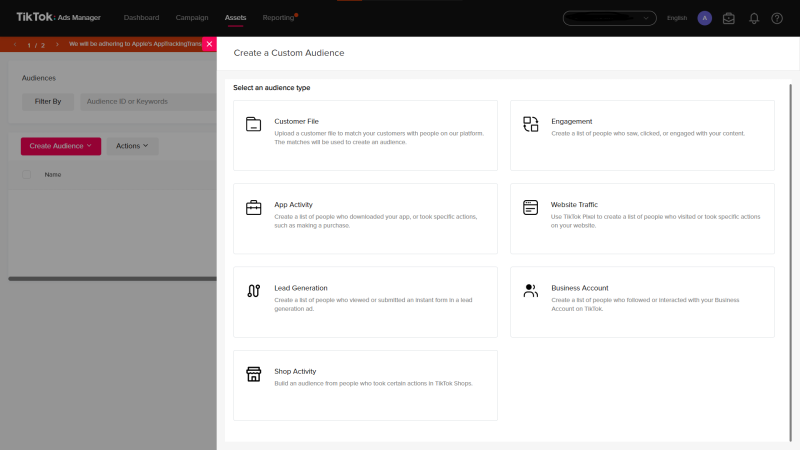Pick the App Activity briefcase icon

(x=253, y=208)
